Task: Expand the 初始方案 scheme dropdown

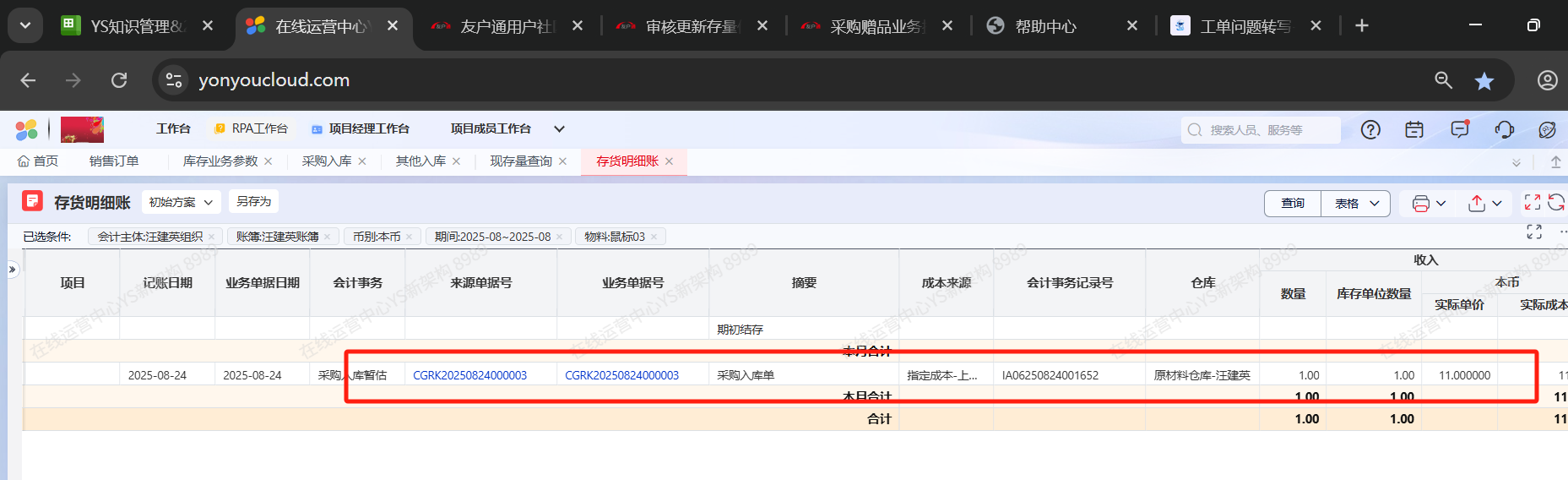Action: 181,202
